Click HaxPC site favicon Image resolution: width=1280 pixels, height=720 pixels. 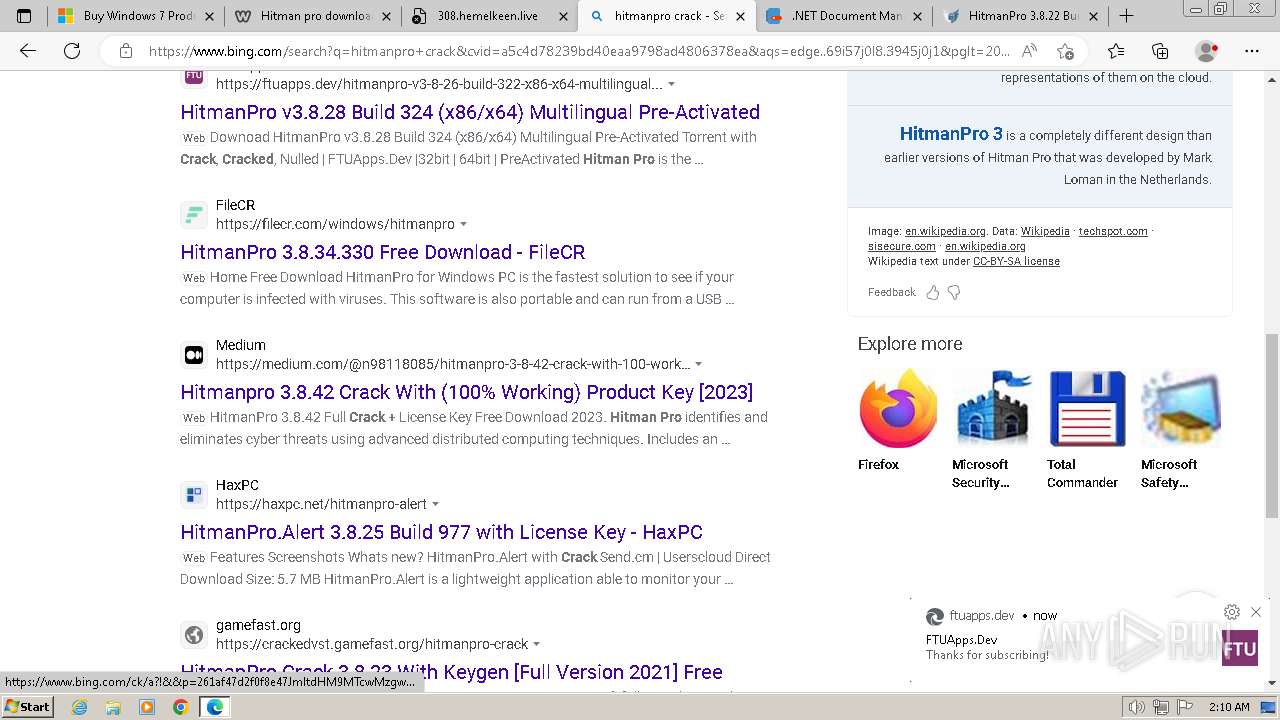pyautogui.click(x=194, y=495)
